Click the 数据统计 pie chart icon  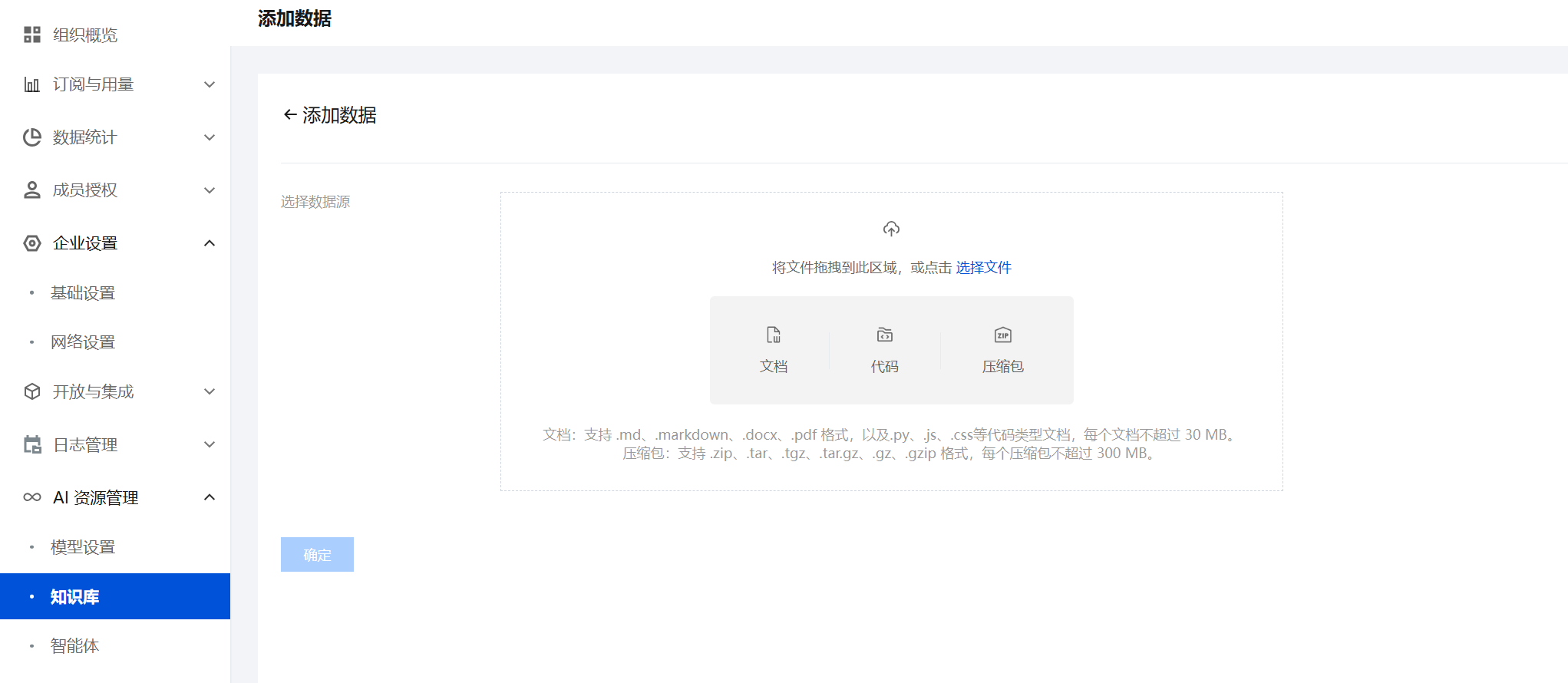point(32,137)
